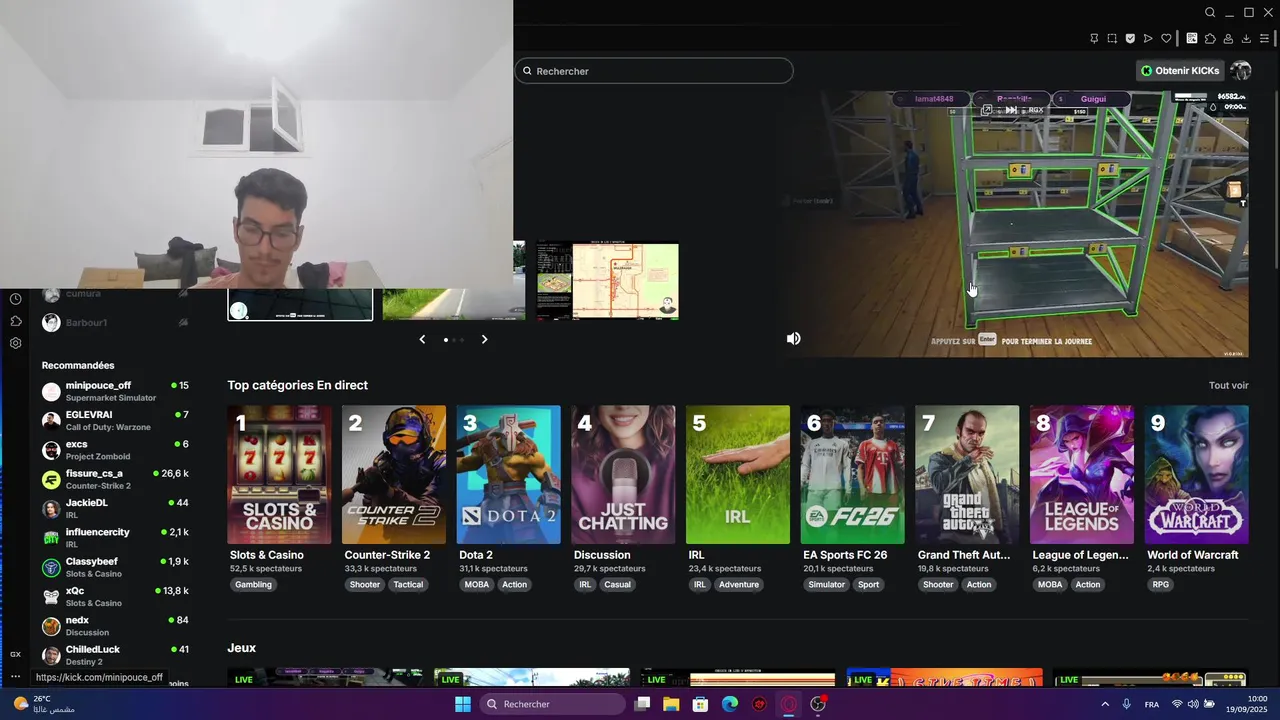
Task: Open Counter-Strike 2 category card
Action: coord(394,475)
